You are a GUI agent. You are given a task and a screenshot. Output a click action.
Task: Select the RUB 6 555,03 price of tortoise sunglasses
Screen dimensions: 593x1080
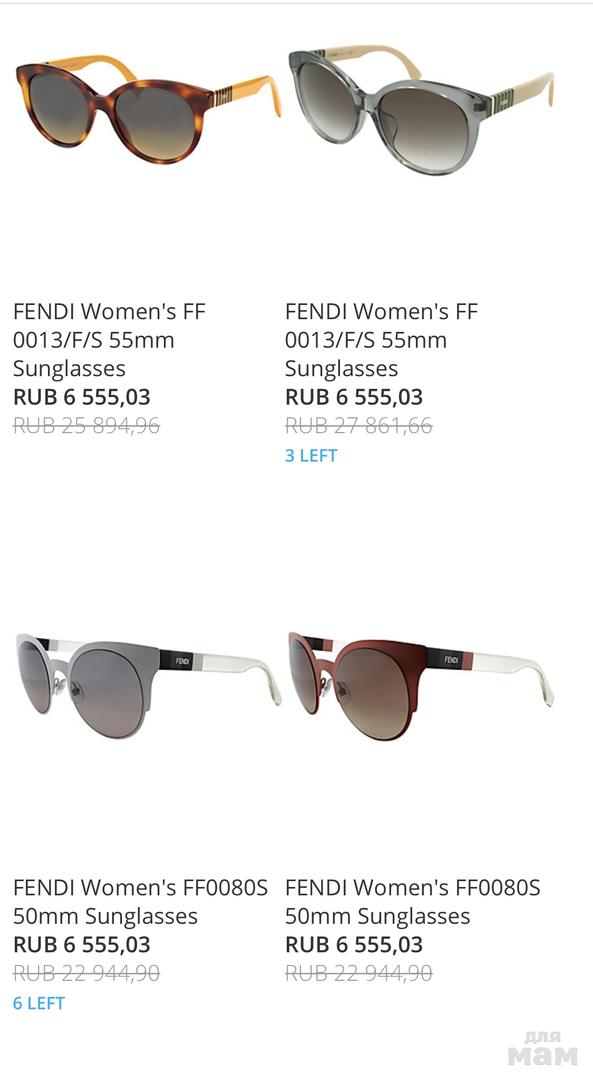[x=82, y=397]
